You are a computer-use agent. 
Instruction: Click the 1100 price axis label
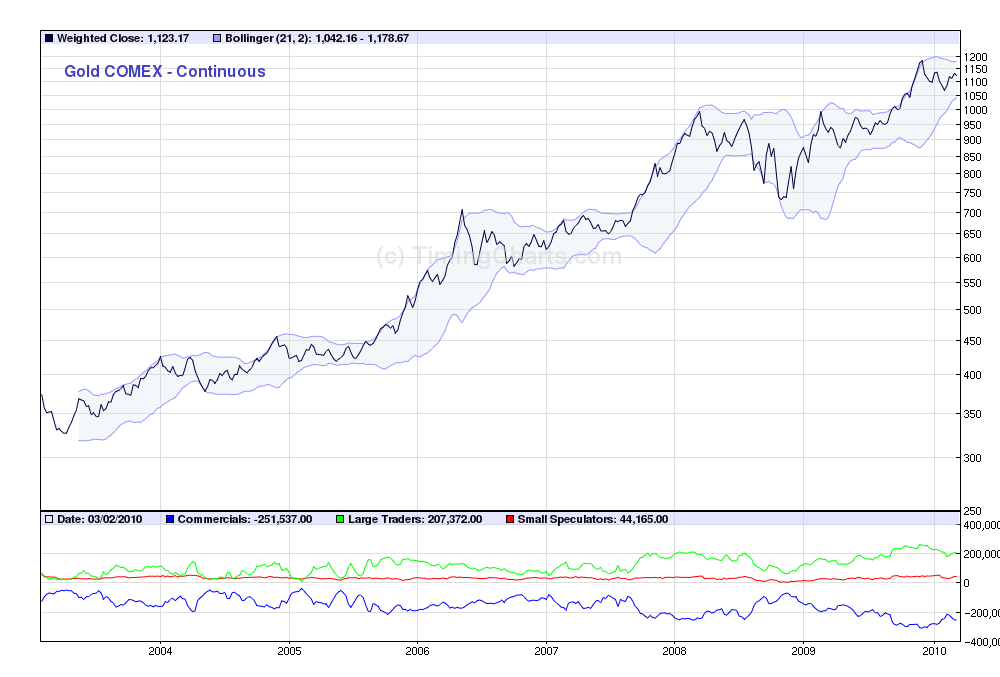(975, 82)
